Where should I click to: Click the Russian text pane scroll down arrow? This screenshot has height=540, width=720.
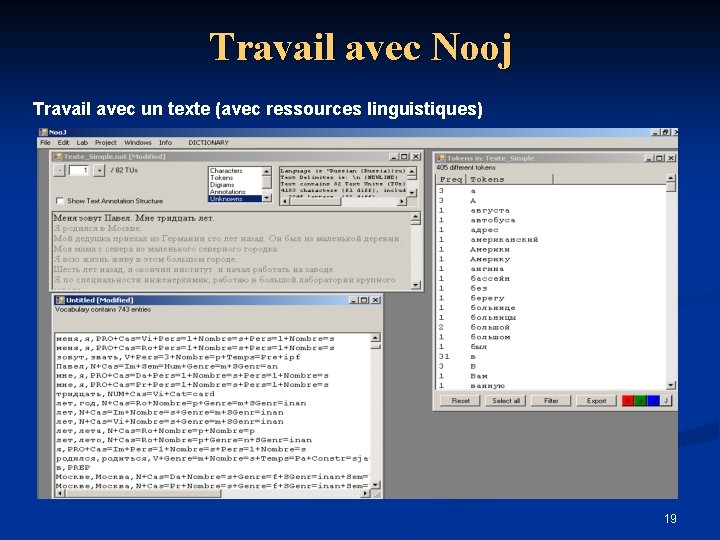pyautogui.click(x=416, y=285)
